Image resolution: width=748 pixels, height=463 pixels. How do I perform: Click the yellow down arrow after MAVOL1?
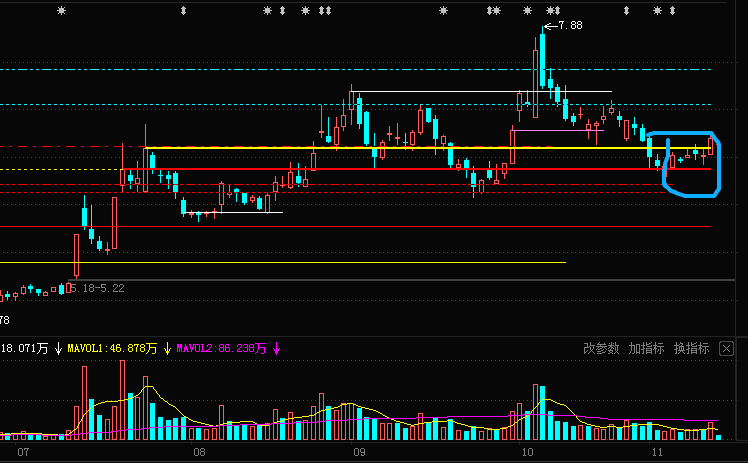167,349
